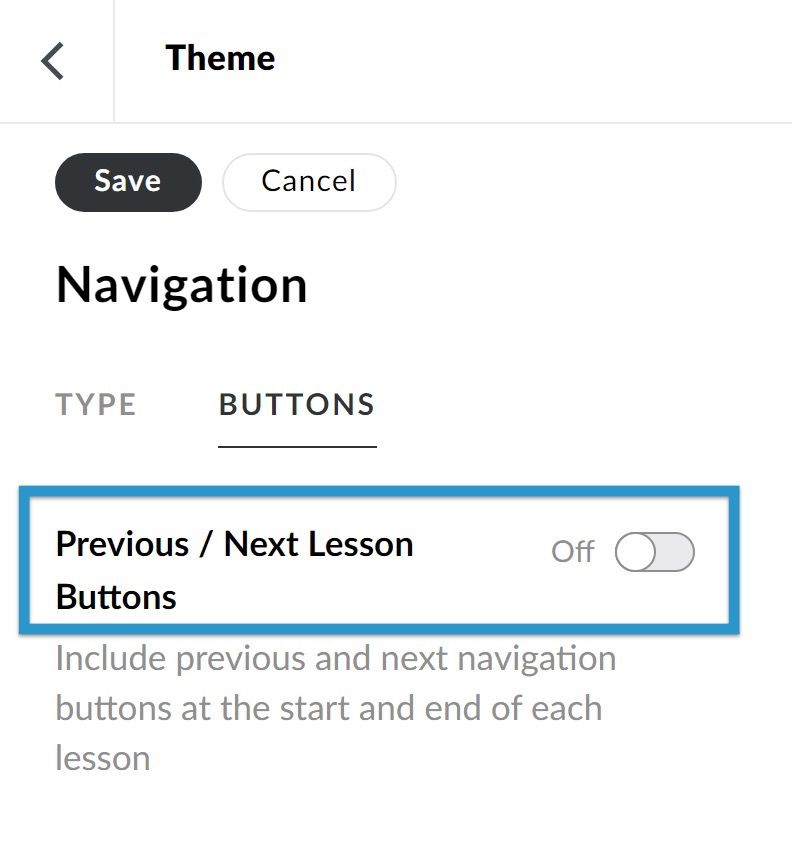The width and height of the screenshot is (792, 848).
Task: Click the Theme panel title
Action: tap(220, 58)
